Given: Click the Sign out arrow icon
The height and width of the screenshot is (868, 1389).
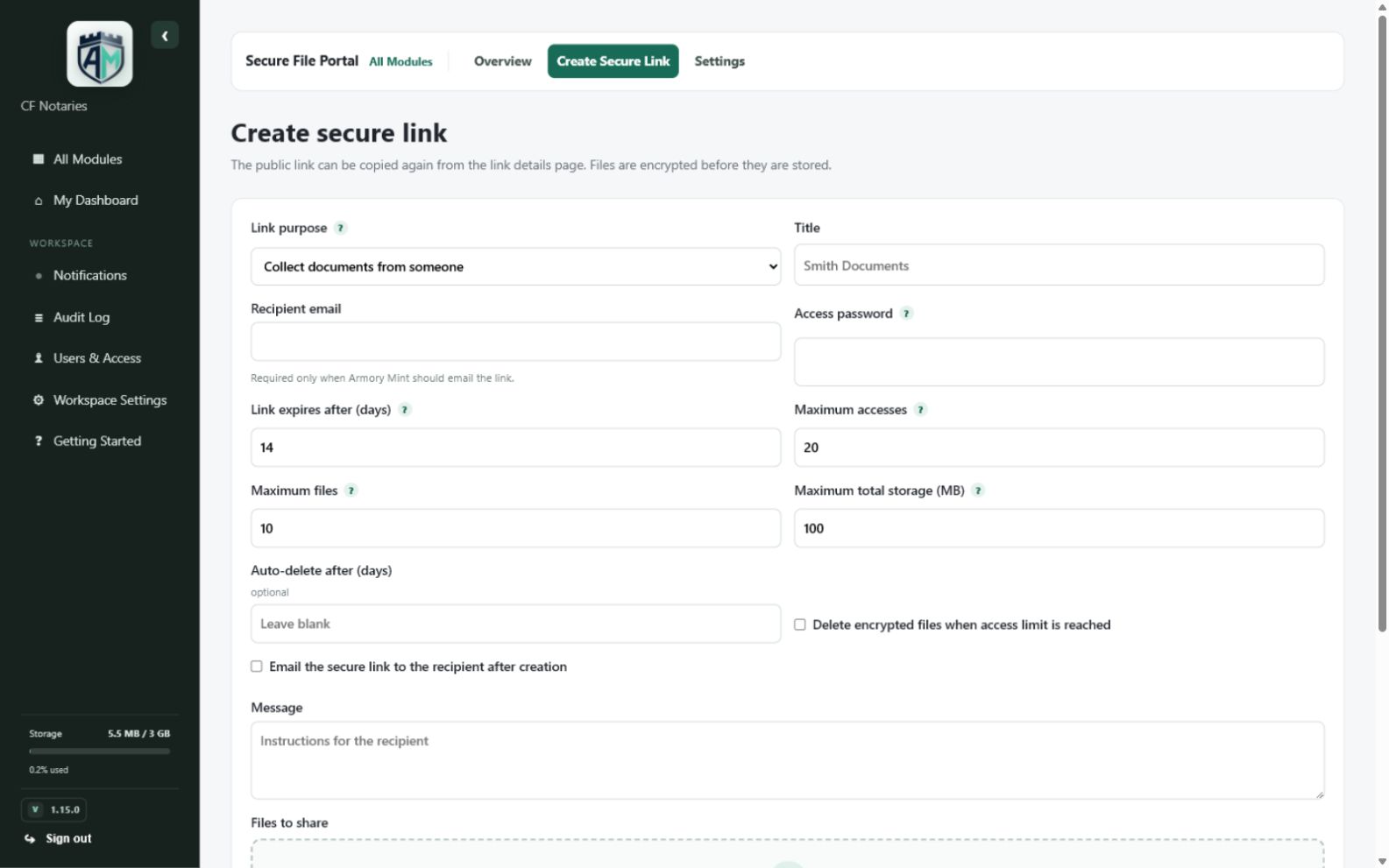Looking at the screenshot, I should [x=30, y=839].
